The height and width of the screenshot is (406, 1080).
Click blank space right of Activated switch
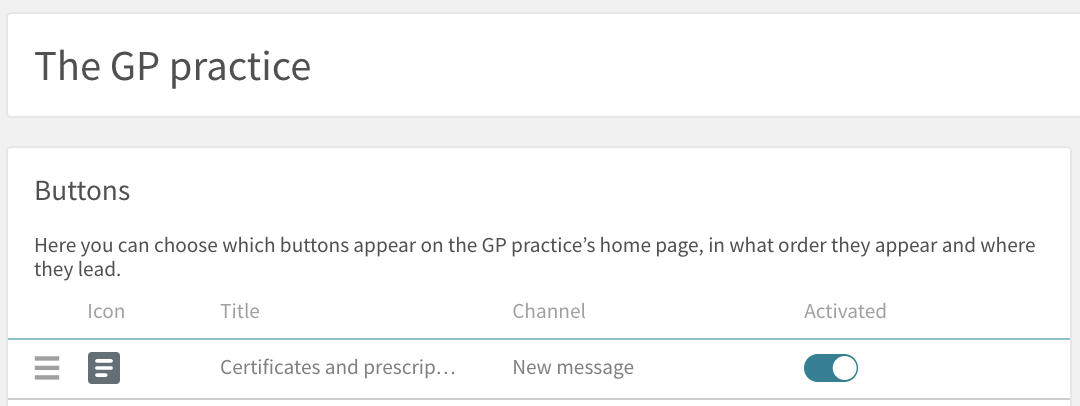pyautogui.click(x=964, y=368)
